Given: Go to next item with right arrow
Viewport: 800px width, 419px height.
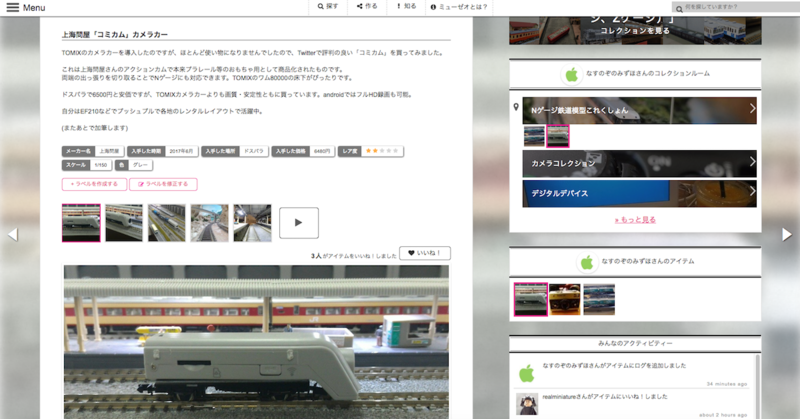Looking at the screenshot, I should tap(787, 234).
